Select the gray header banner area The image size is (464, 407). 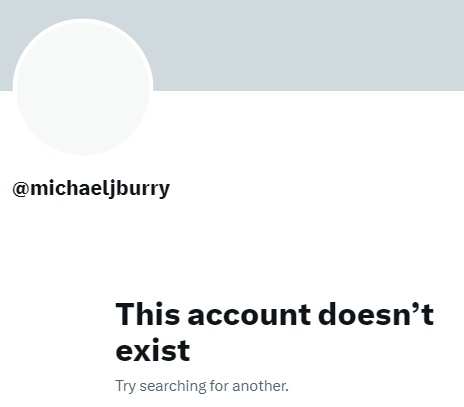pos(232,45)
